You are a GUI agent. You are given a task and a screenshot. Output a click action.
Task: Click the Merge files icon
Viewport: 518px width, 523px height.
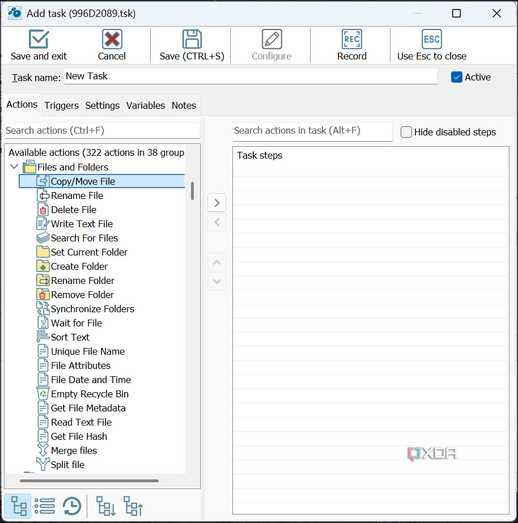(43, 450)
